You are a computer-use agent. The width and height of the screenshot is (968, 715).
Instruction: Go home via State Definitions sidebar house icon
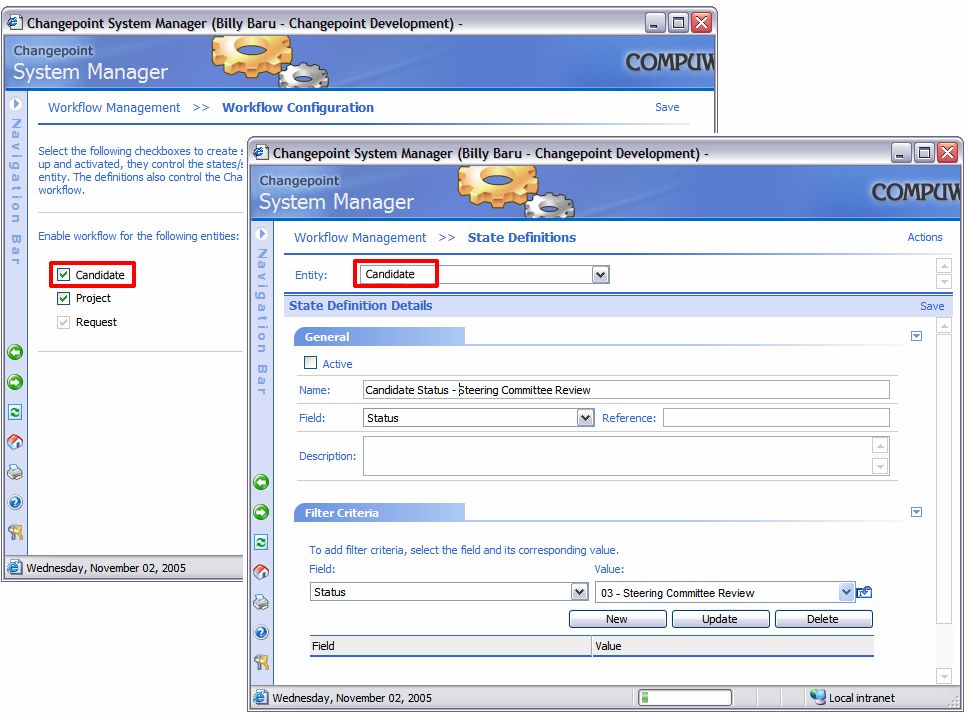(261, 572)
